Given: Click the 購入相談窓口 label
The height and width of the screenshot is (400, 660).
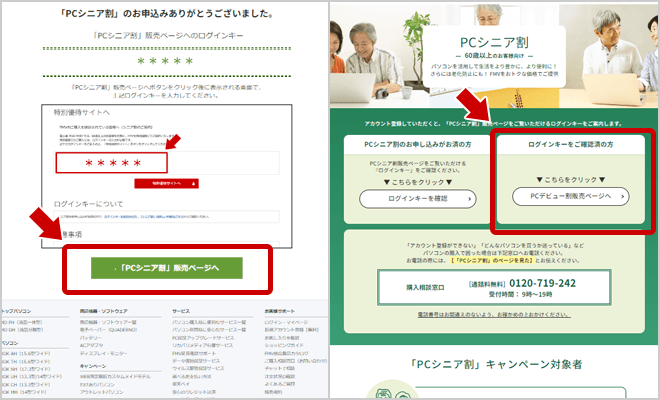Looking at the screenshot, I should coord(425,288).
